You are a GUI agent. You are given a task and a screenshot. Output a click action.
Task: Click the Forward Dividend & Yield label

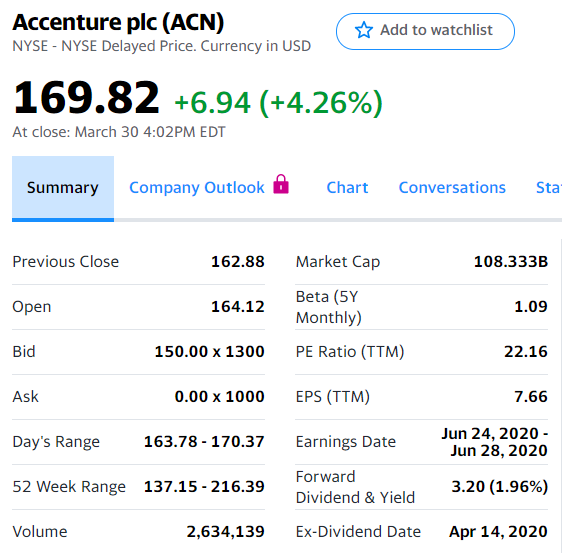(355, 487)
